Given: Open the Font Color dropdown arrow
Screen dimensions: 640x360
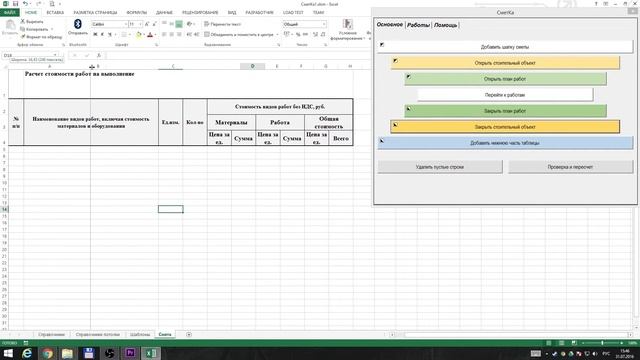Looking at the screenshot, I should [x=156, y=35].
